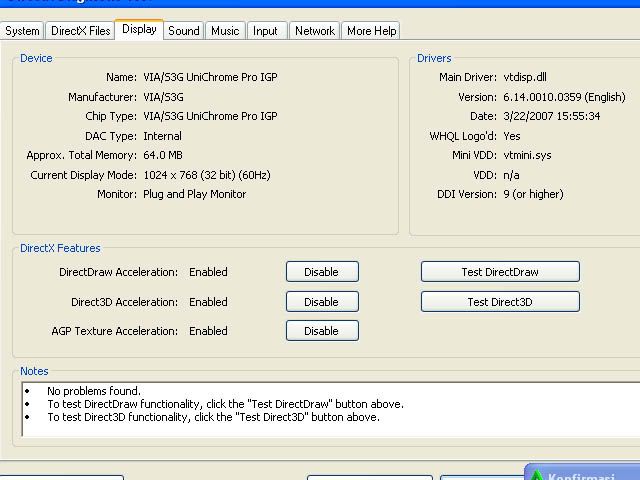Click the More Help tab
This screenshot has height=480, width=640.
[371, 31]
